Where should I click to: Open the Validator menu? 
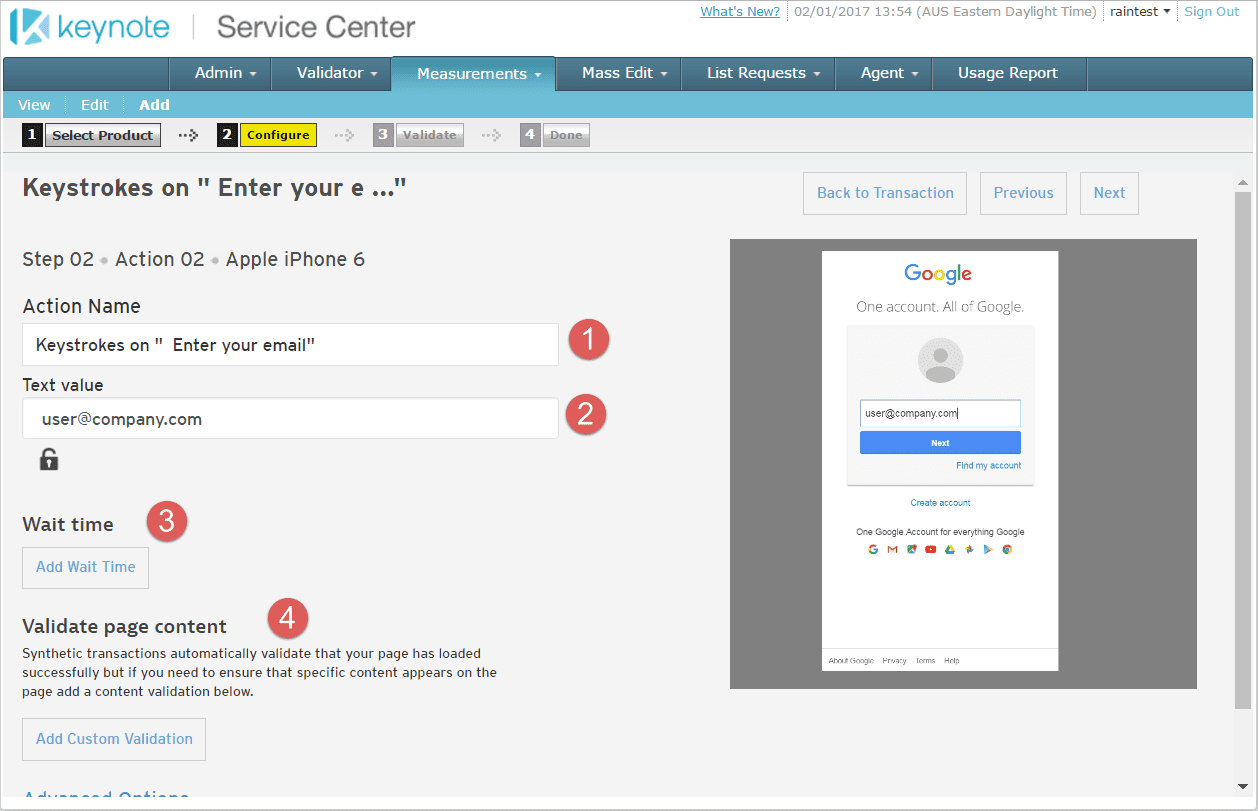[337, 73]
